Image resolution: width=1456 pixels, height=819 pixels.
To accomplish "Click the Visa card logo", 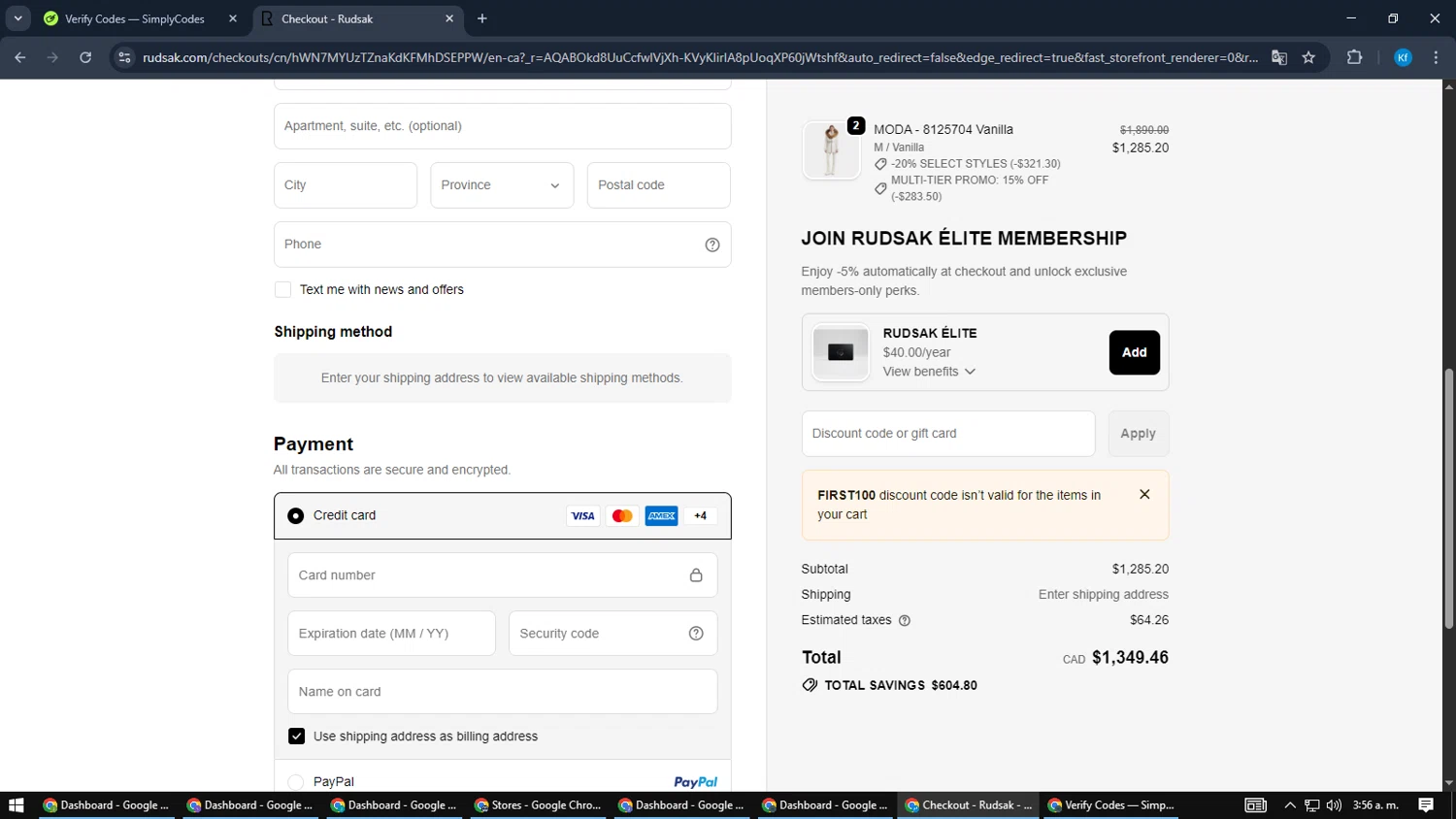I will [582, 516].
